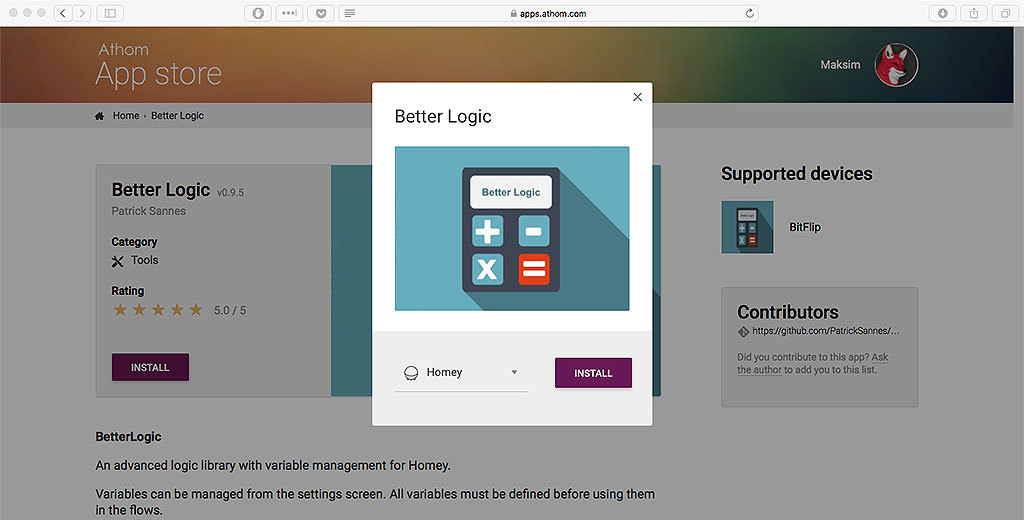
Task: Click the INSTALL button on app card
Action: point(150,367)
